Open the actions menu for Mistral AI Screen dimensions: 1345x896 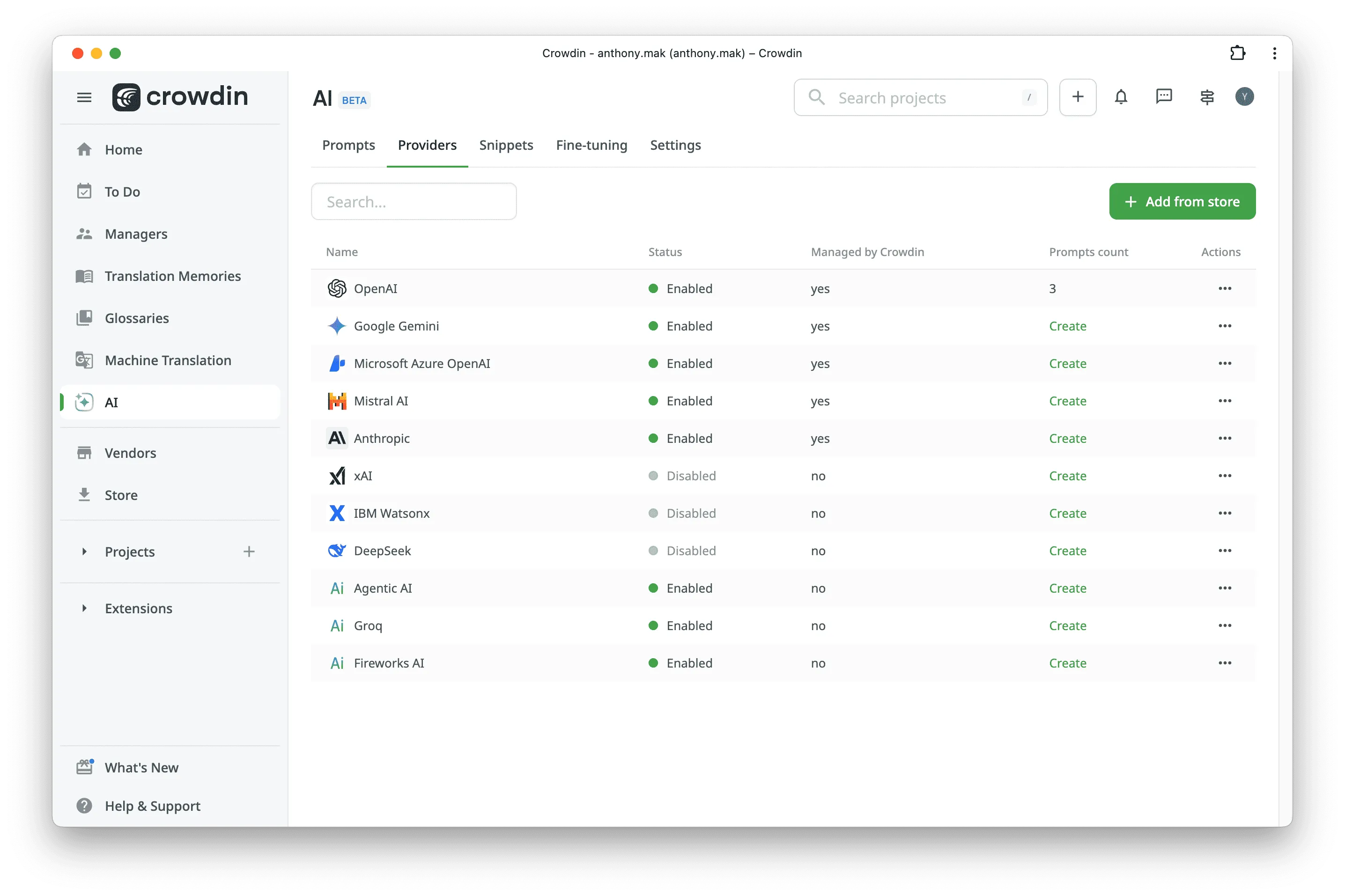tap(1224, 401)
